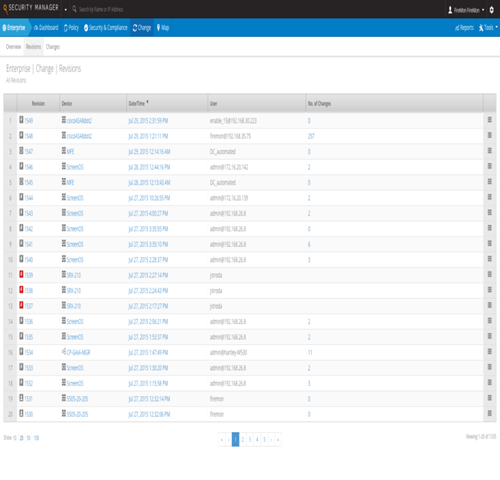Focus the Search by Name or IP Address field
This screenshot has height=480, width=500.
coord(101,9)
